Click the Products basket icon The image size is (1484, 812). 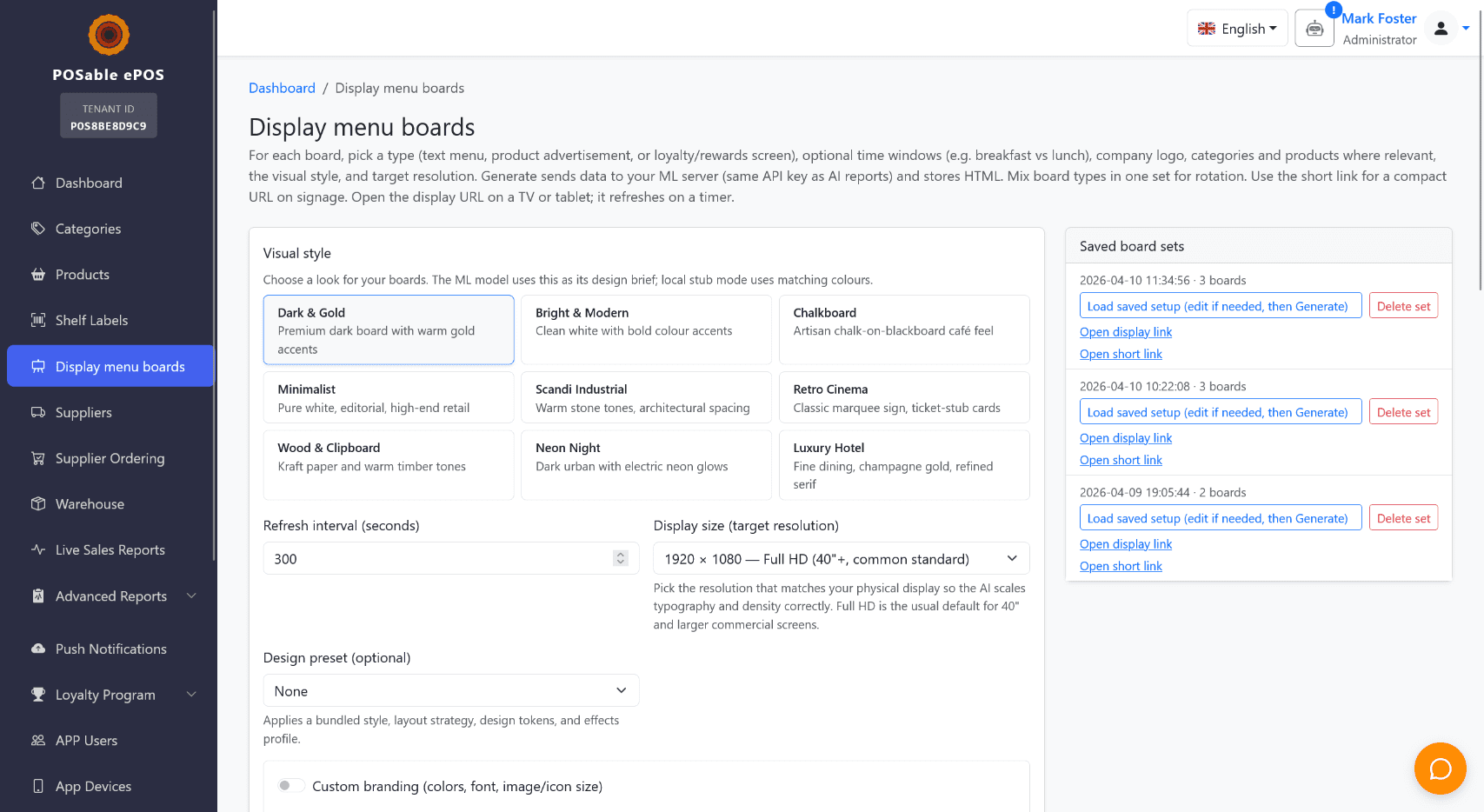(x=38, y=275)
